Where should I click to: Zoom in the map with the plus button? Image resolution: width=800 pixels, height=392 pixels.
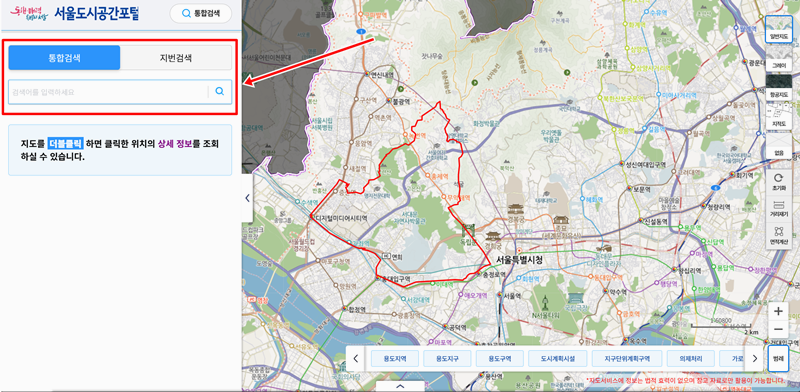[x=779, y=311]
